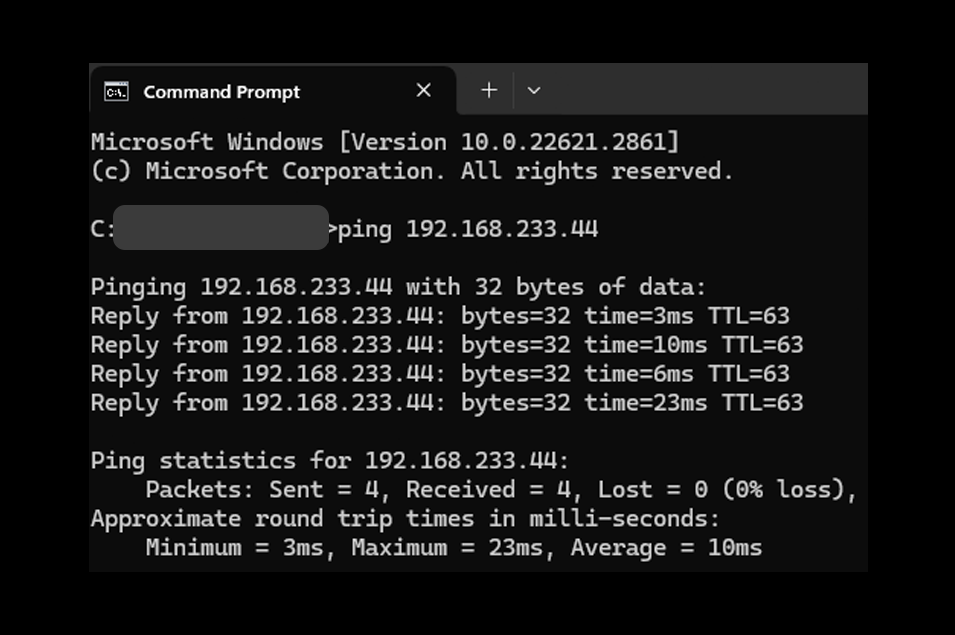Screen dimensions: 955x635
Task: Open a new tab with plus button
Action: [x=489, y=90]
